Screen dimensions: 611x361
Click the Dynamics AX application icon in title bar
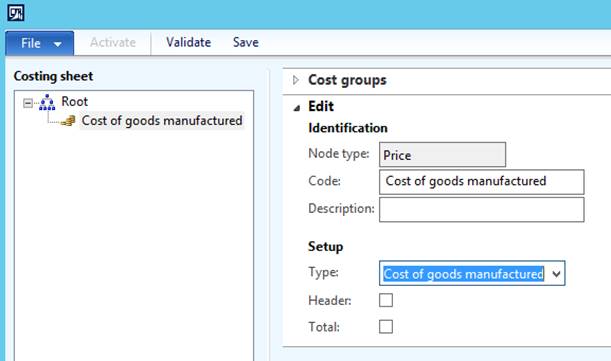tap(16, 13)
